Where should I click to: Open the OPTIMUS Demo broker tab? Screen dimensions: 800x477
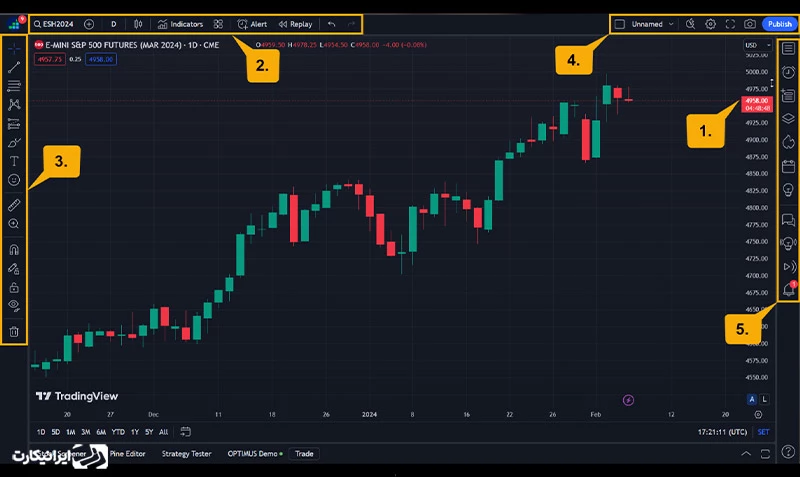coord(255,454)
